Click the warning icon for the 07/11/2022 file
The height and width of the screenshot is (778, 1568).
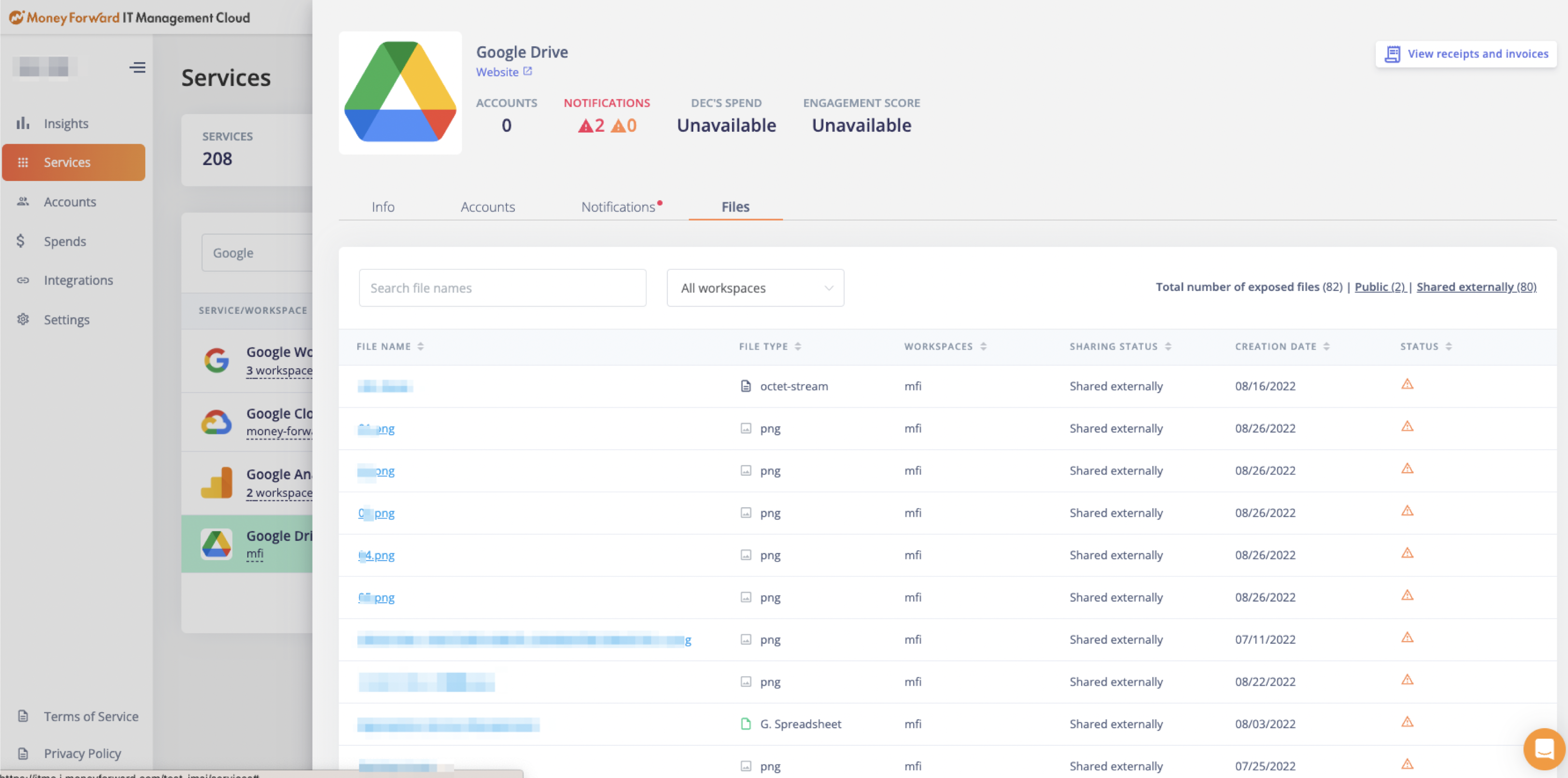point(1407,637)
